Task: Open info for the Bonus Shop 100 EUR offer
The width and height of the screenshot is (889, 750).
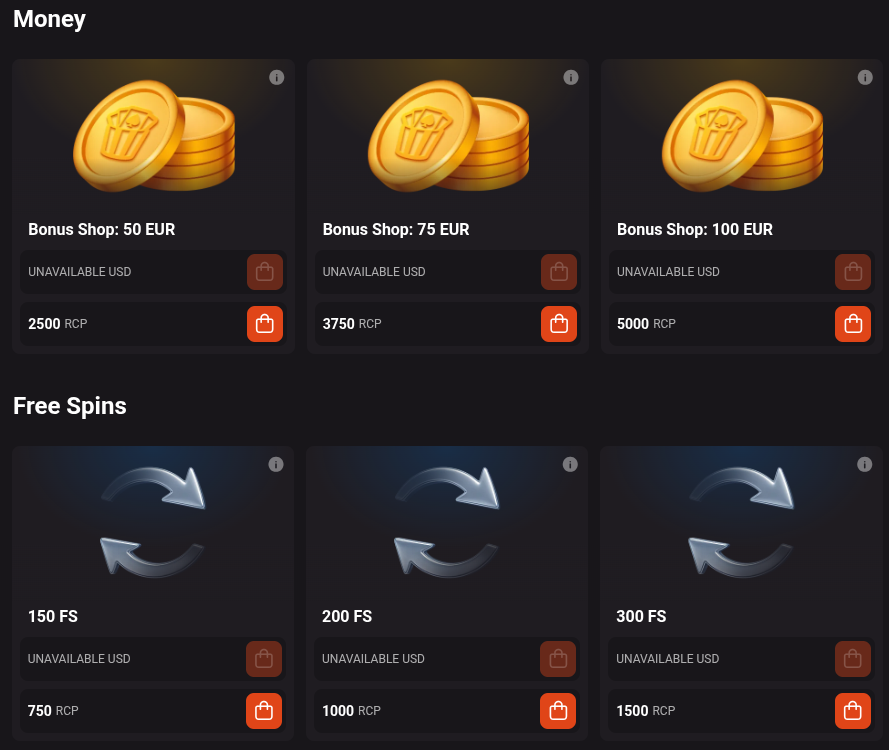Action: pyautogui.click(x=864, y=77)
